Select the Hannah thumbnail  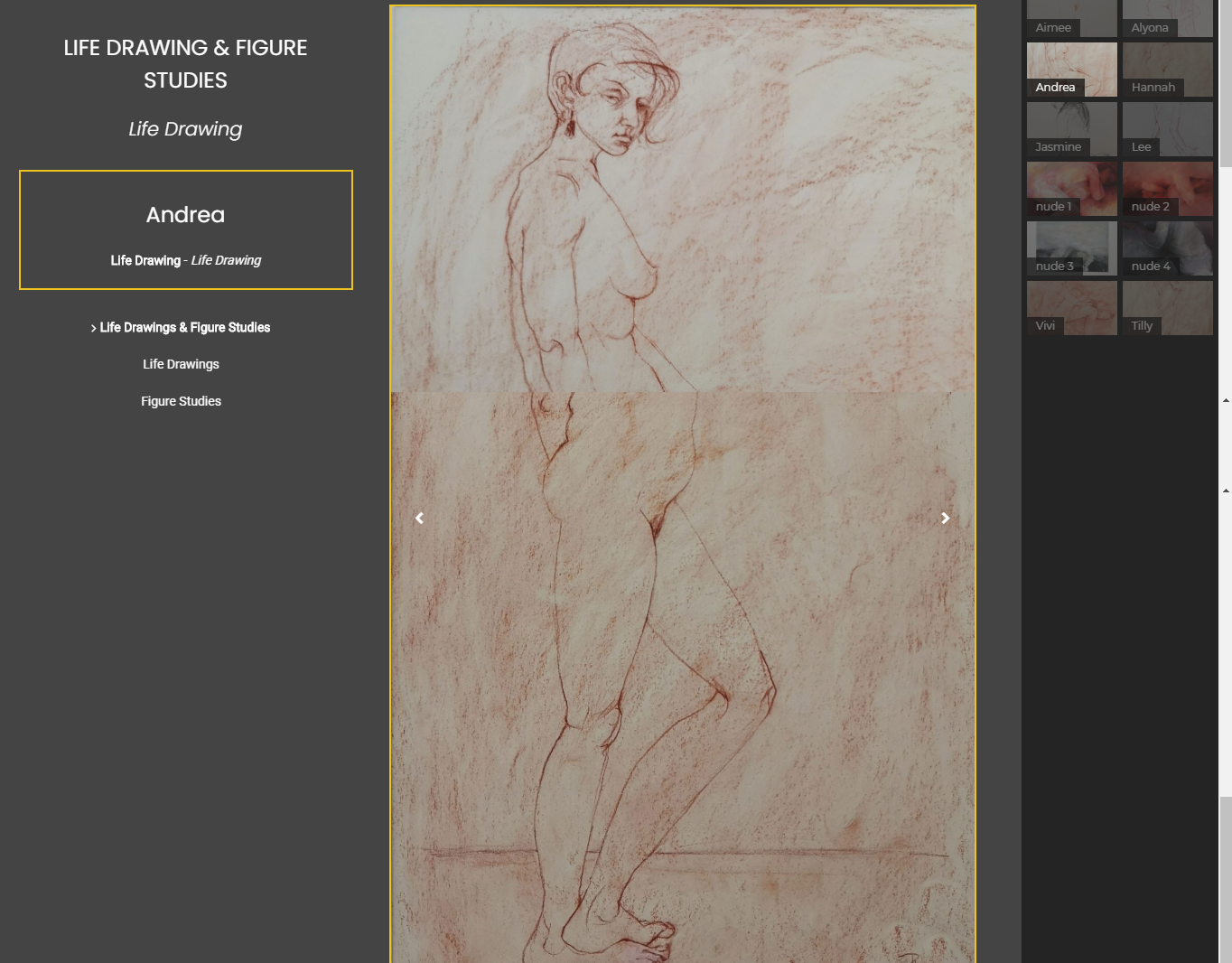1168,70
